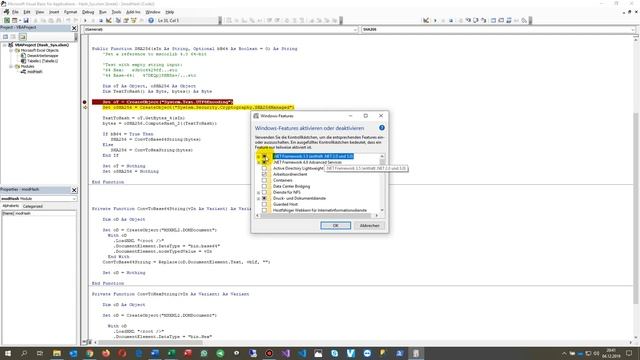Open the File menu
The image size is (640, 360).
pyautogui.click(x=15, y=12)
